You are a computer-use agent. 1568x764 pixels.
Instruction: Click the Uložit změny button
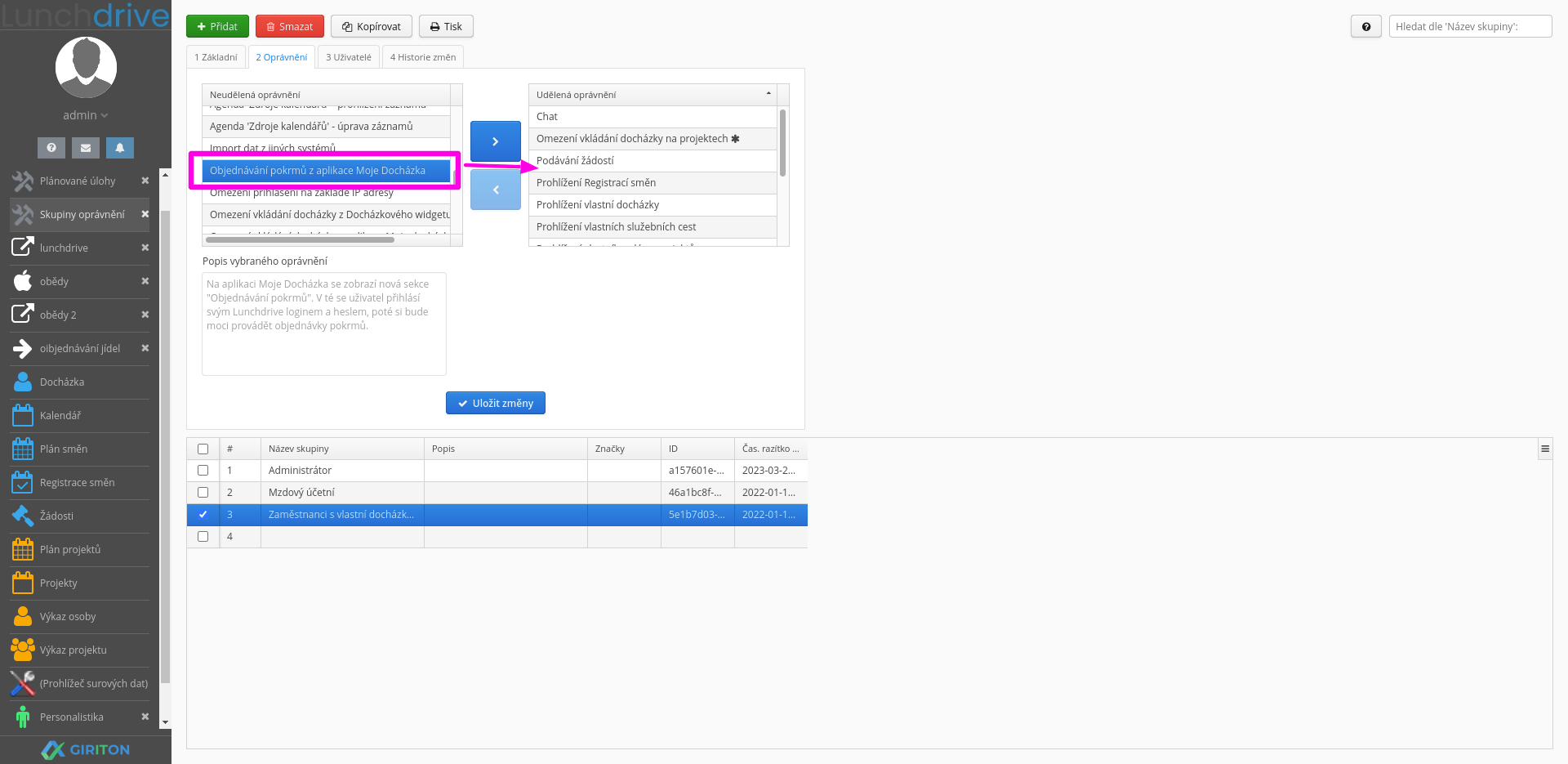coord(496,403)
